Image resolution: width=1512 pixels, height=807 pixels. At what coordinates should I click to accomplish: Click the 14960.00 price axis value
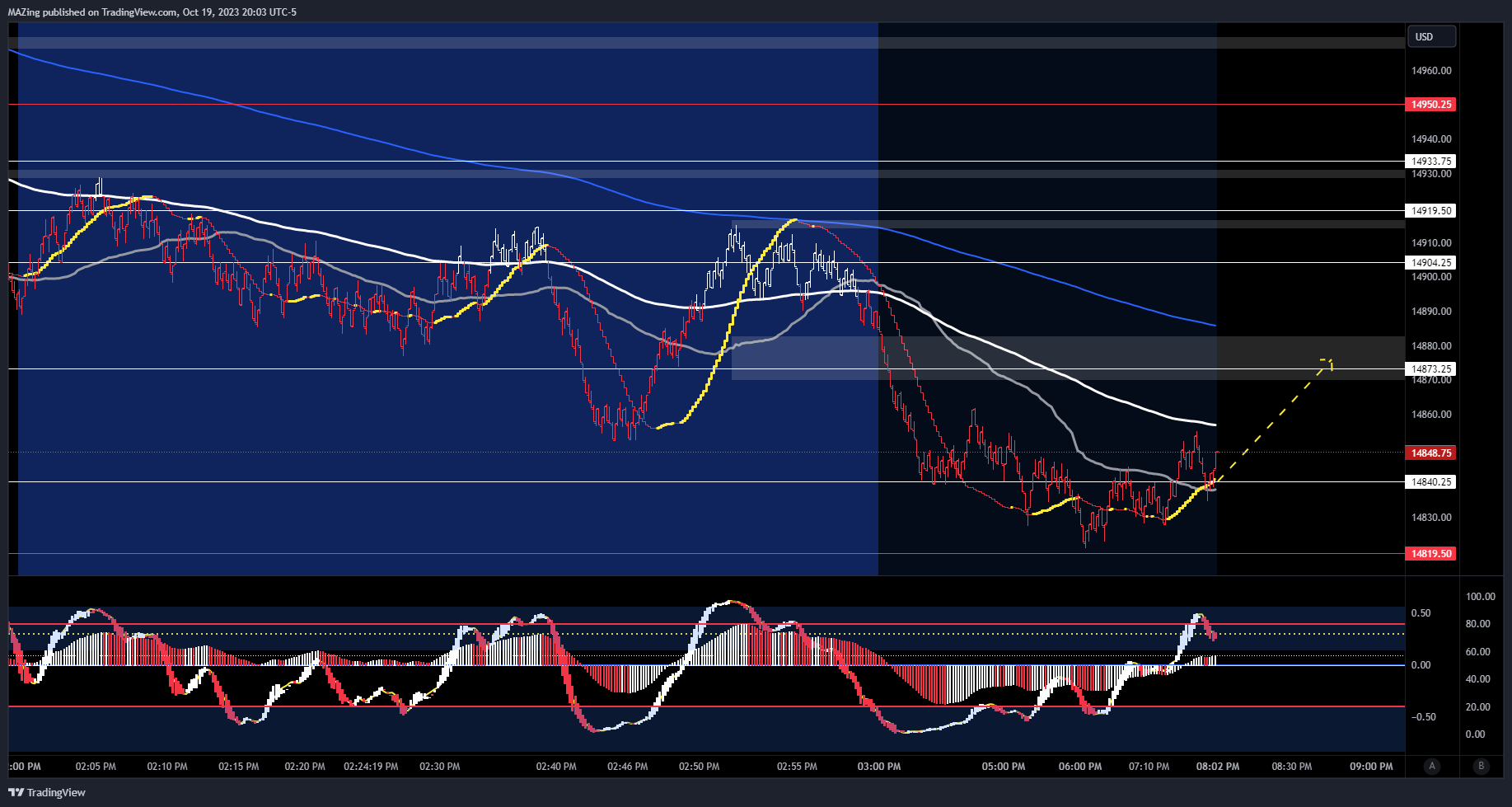[x=1431, y=71]
